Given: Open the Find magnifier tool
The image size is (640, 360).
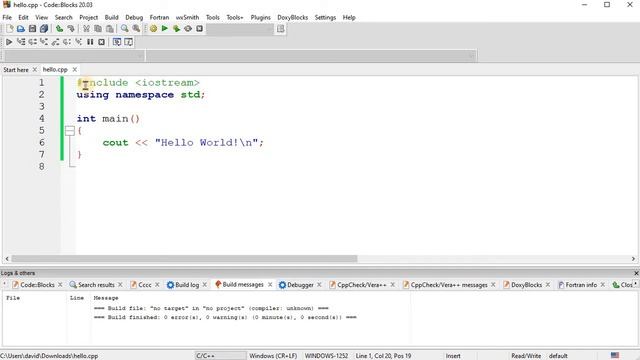Looking at the screenshot, I should tap(124, 29).
